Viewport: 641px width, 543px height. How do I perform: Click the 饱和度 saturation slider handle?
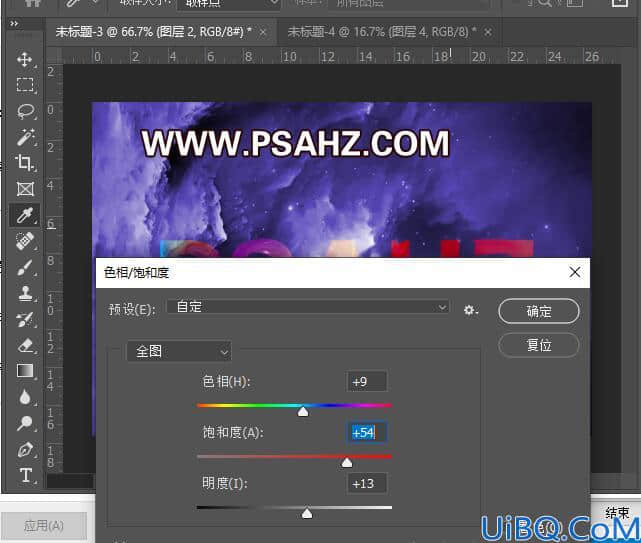[x=347, y=462]
